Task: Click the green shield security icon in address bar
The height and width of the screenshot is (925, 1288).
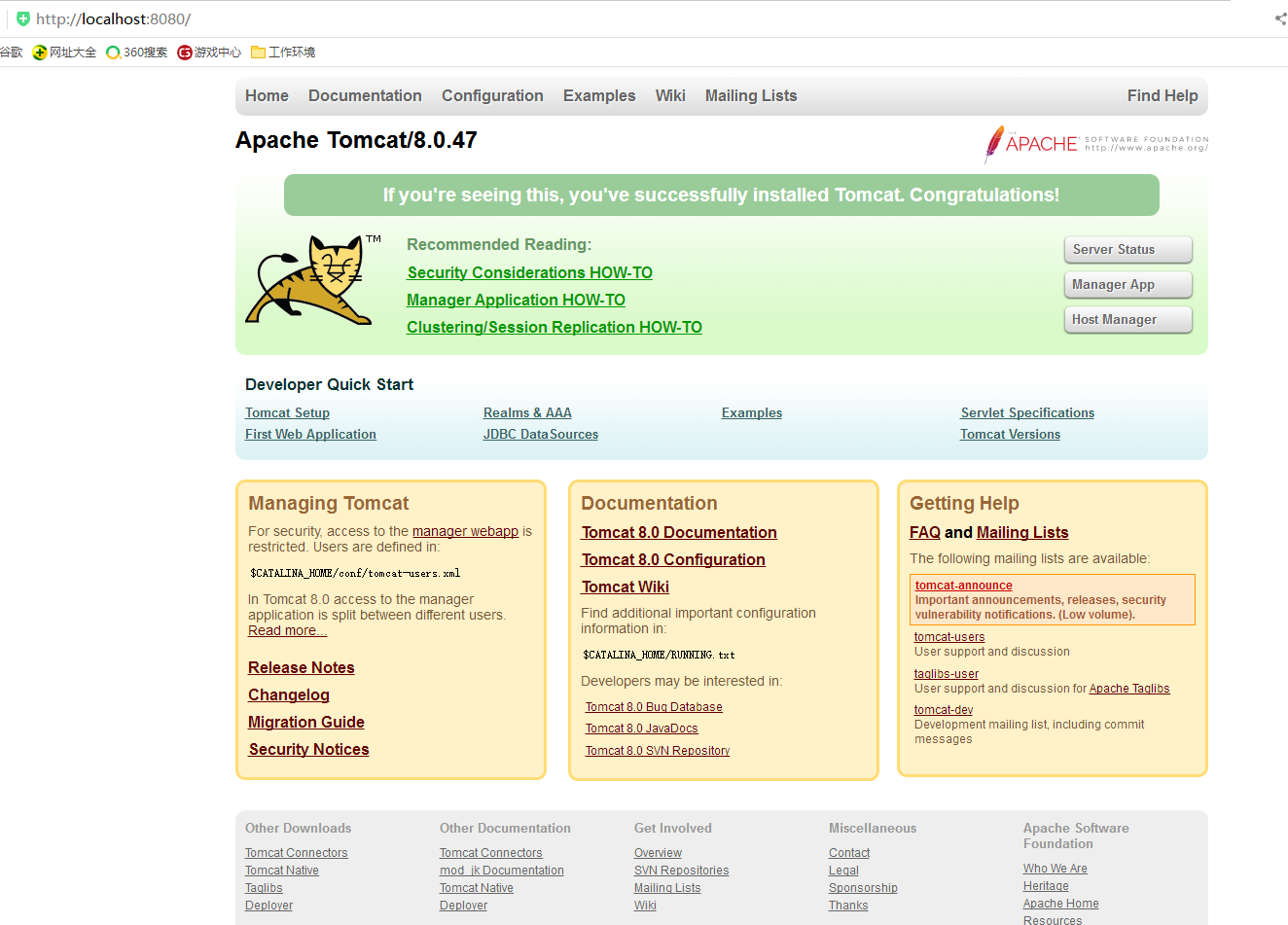Action: tap(23, 18)
